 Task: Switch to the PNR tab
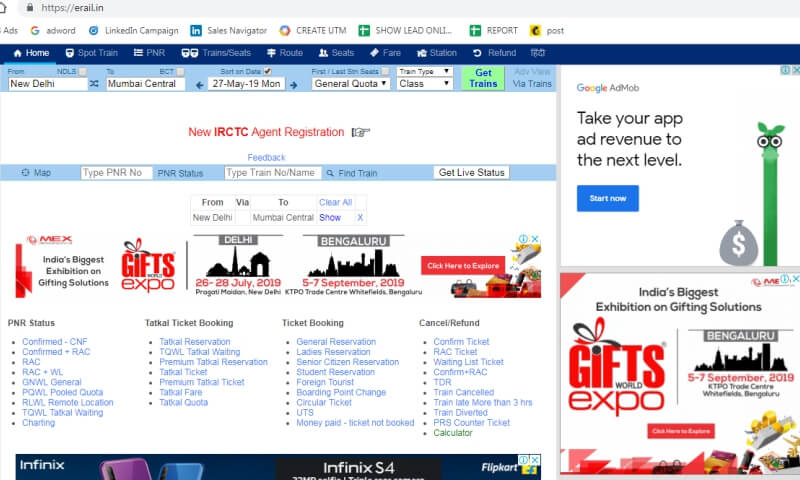(x=149, y=53)
